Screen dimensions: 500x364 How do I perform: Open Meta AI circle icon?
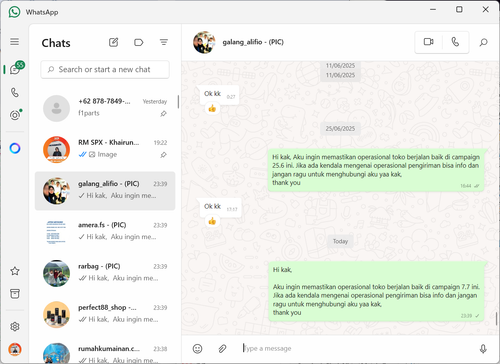[x=15, y=148]
